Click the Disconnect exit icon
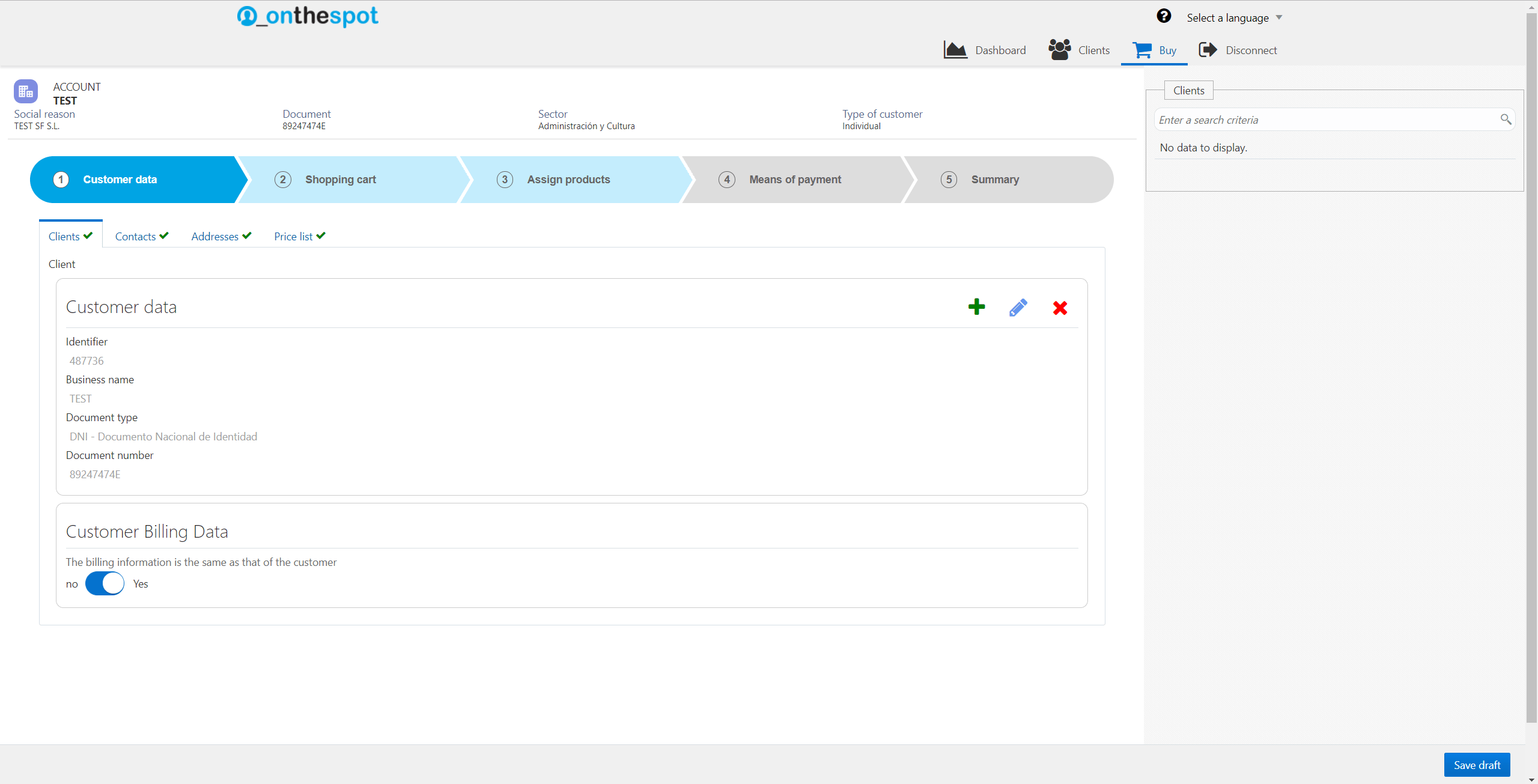 [1208, 50]
